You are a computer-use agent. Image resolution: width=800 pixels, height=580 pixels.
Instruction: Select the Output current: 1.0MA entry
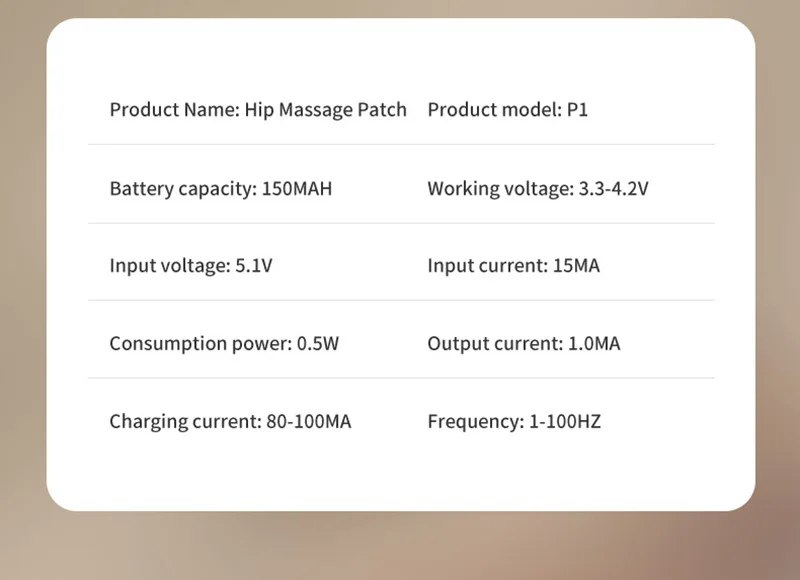524,344
